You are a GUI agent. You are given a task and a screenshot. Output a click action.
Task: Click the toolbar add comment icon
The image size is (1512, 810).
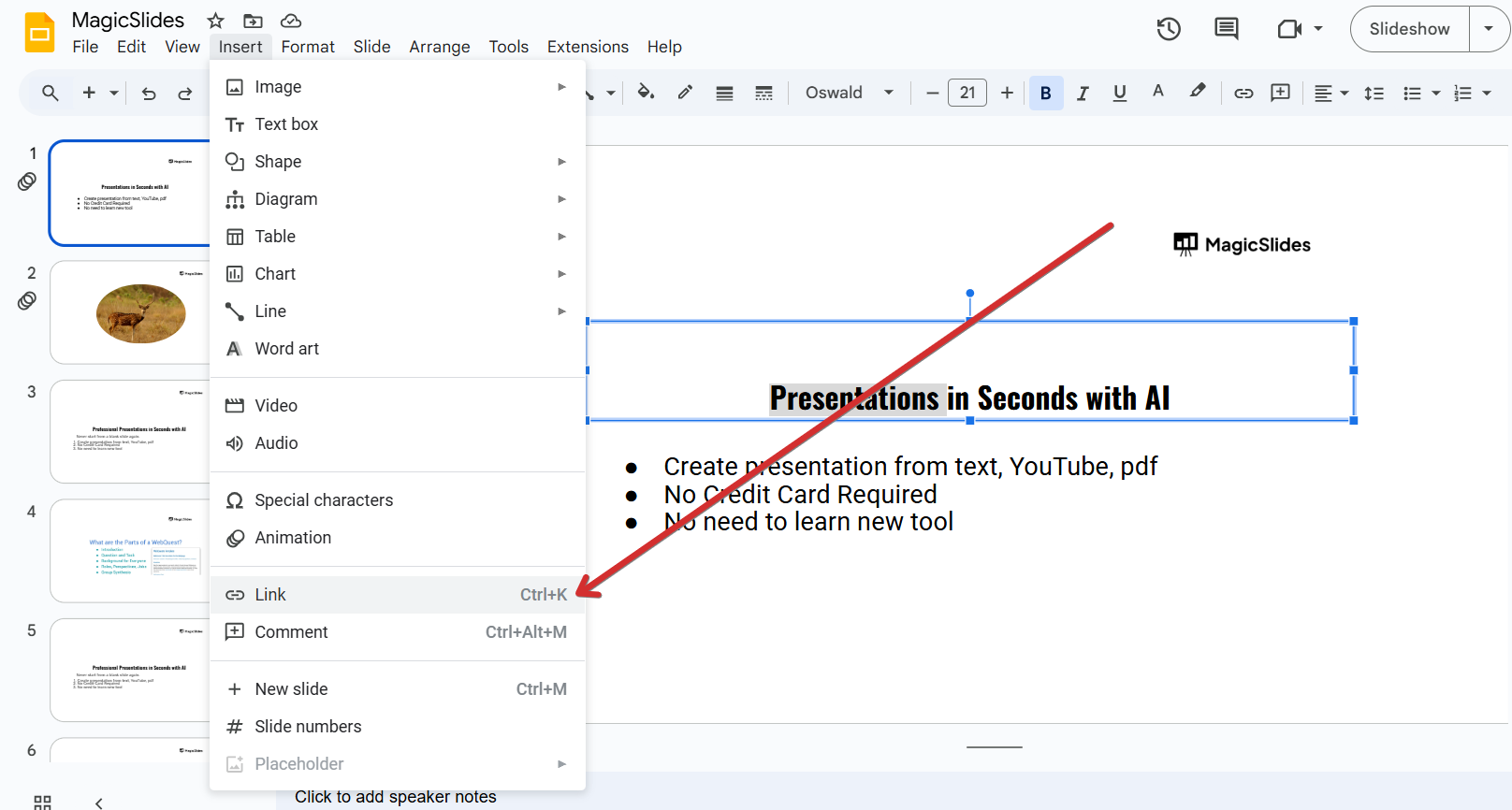coord(1280,93)
